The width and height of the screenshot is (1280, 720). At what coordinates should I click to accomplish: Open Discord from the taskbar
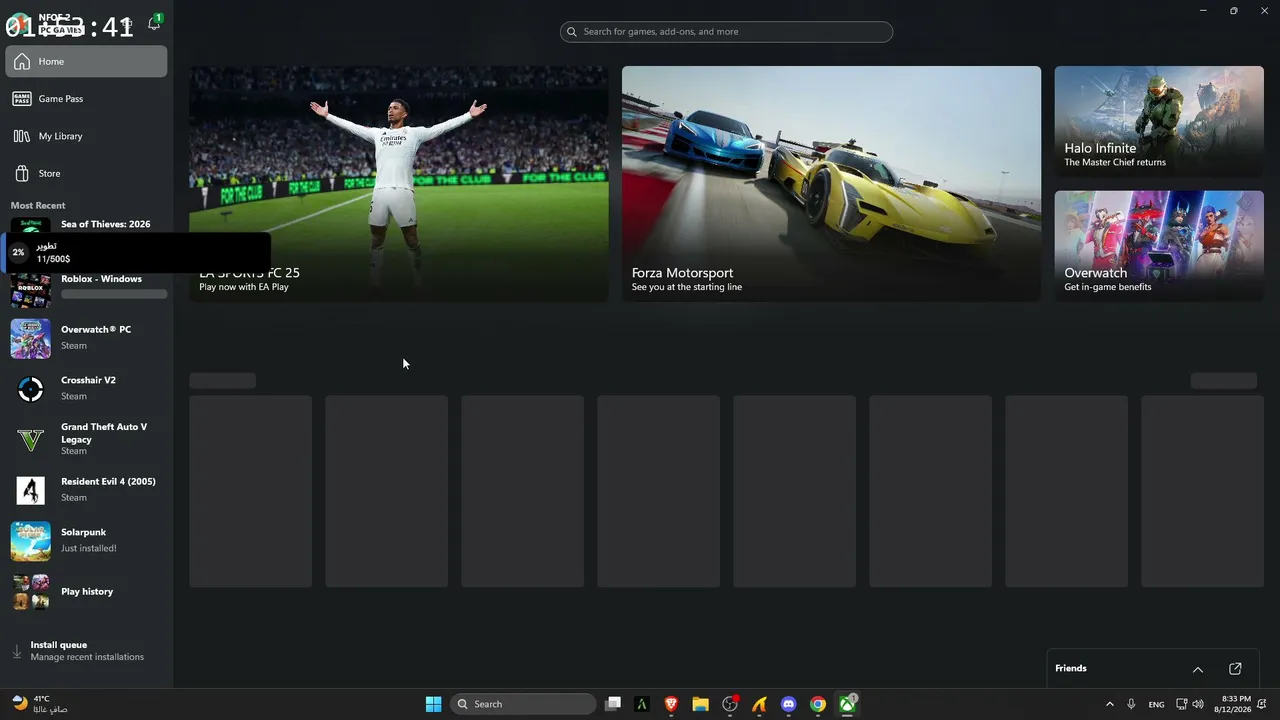click(788, 704)
